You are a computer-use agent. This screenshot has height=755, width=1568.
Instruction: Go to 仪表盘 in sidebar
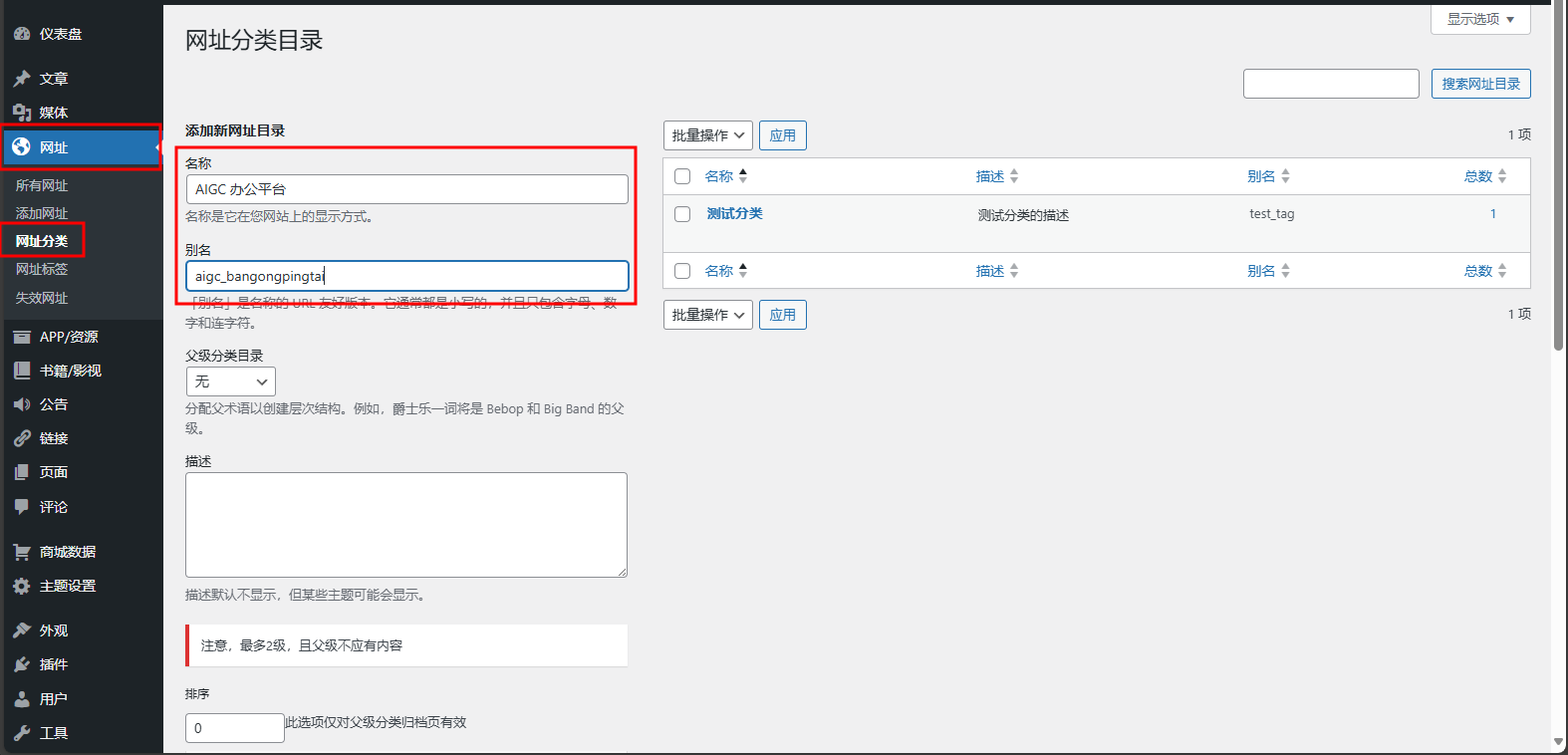point(61,34)
